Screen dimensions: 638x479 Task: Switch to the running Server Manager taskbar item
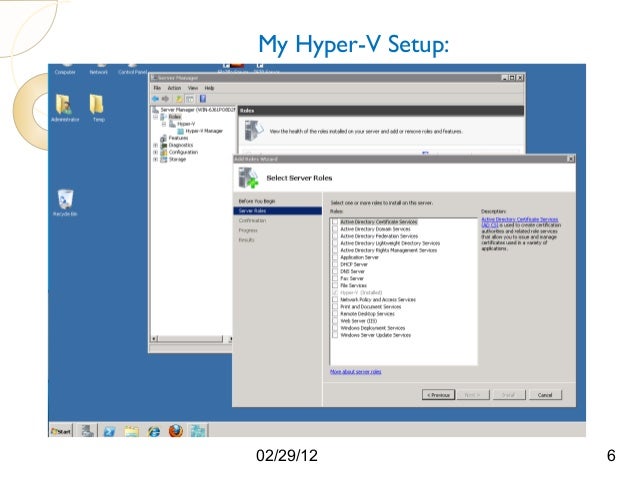[x=198, y=431]
